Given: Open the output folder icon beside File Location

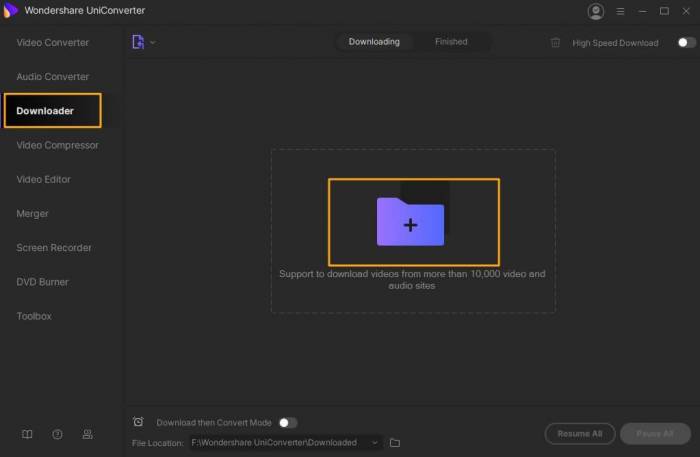Looking at the screenshot, I should tap(395, 442).
